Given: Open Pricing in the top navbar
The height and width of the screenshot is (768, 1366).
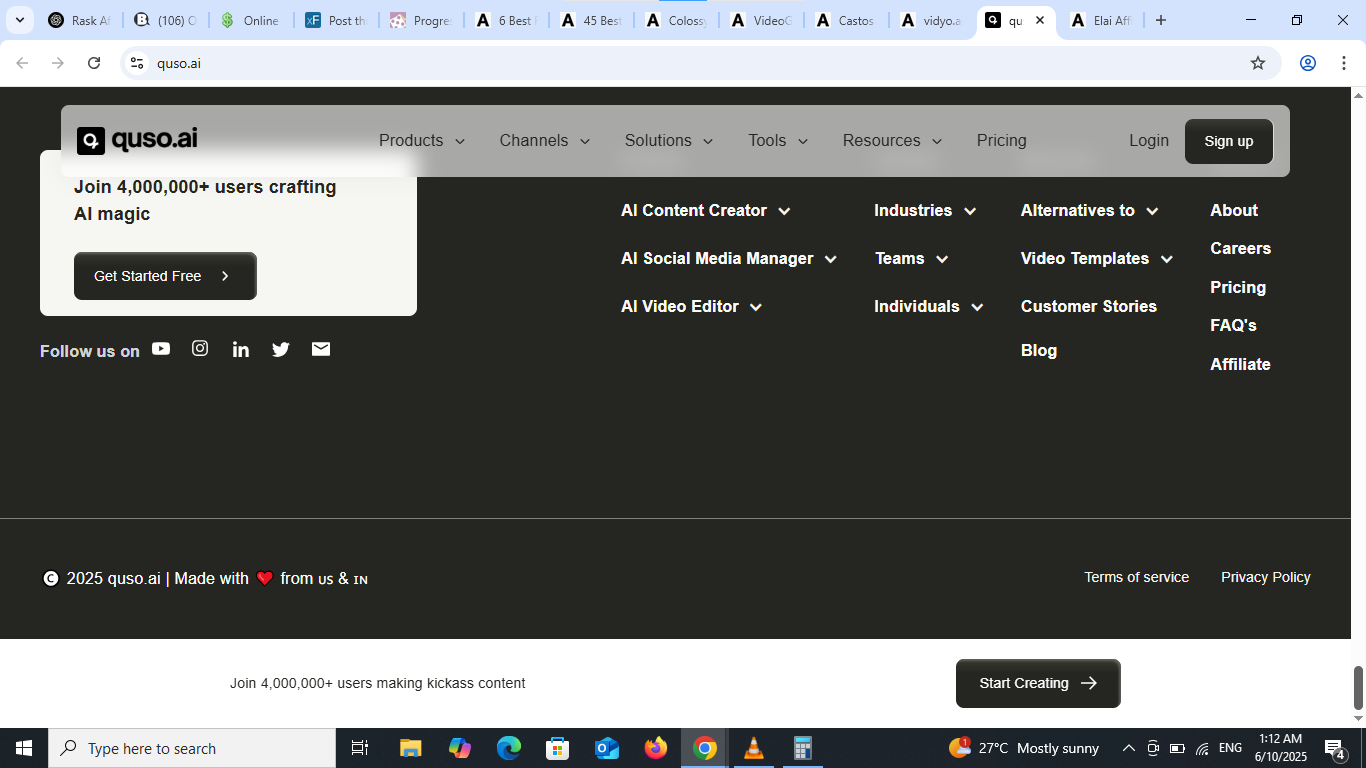Looking at the screenshot, I should coord(1002,141).
